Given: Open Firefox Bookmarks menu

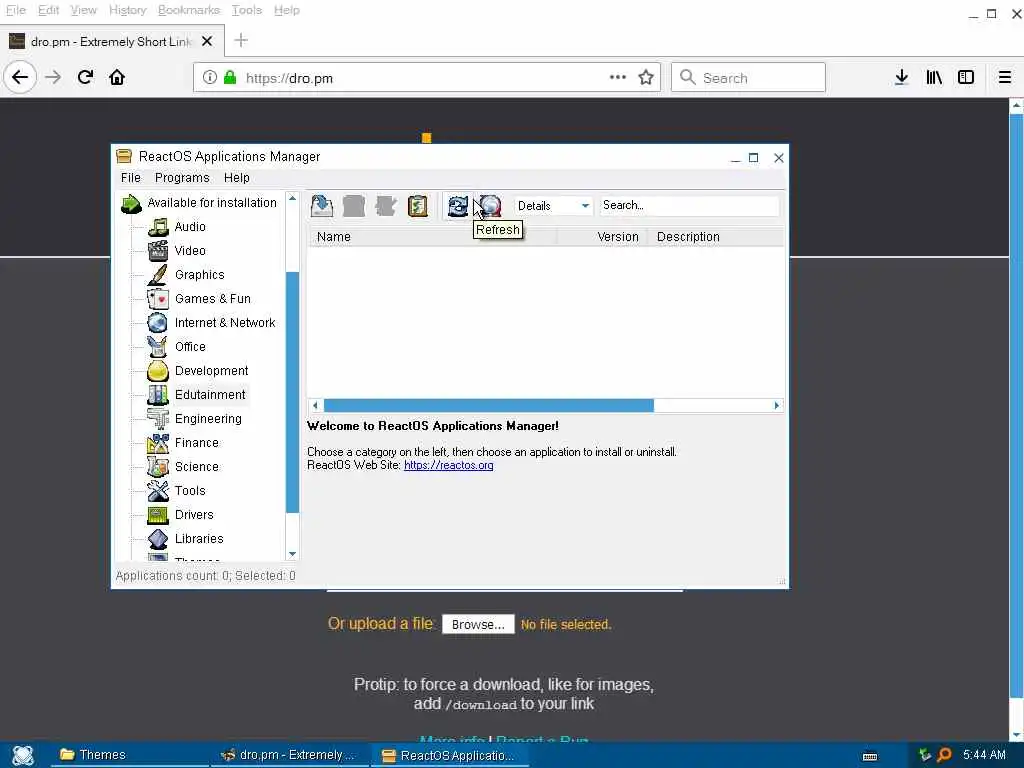Looking at the screenshot, I should 189,10.
